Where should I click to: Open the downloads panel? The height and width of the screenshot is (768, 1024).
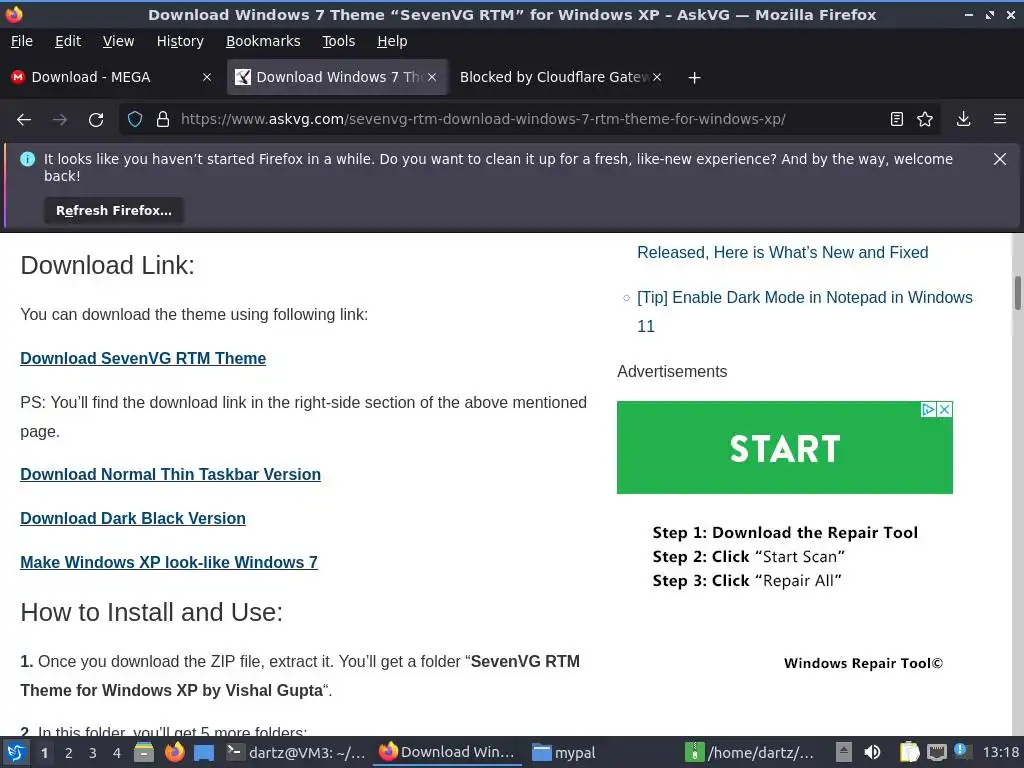click(963, 120)
